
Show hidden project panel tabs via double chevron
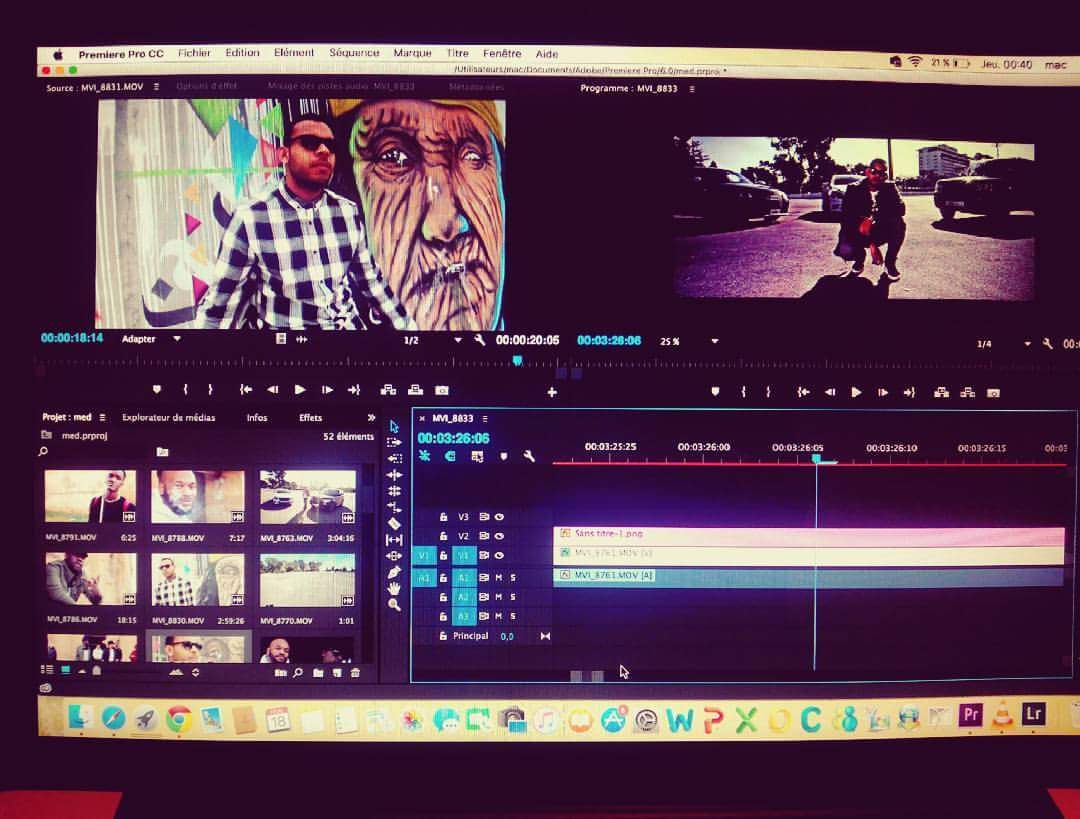click(x=371, y=417)
